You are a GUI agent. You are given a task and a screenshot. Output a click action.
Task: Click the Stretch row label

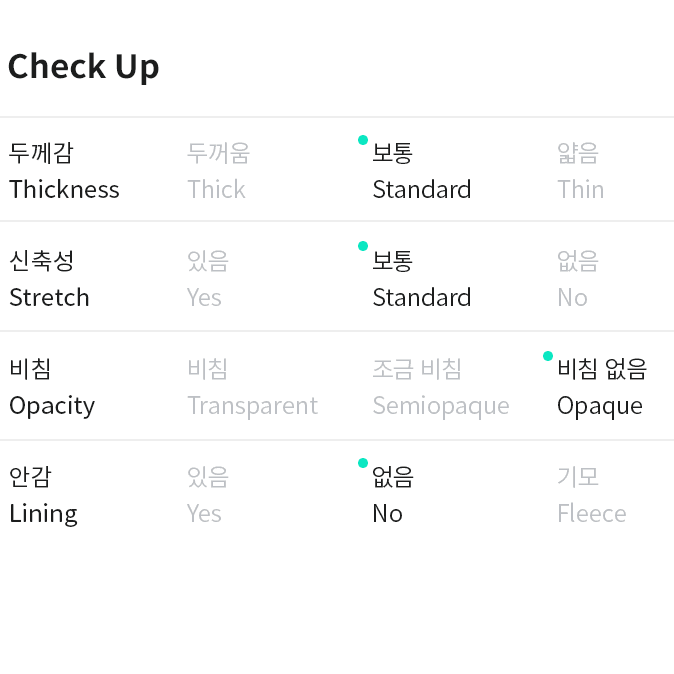[49, 279]
